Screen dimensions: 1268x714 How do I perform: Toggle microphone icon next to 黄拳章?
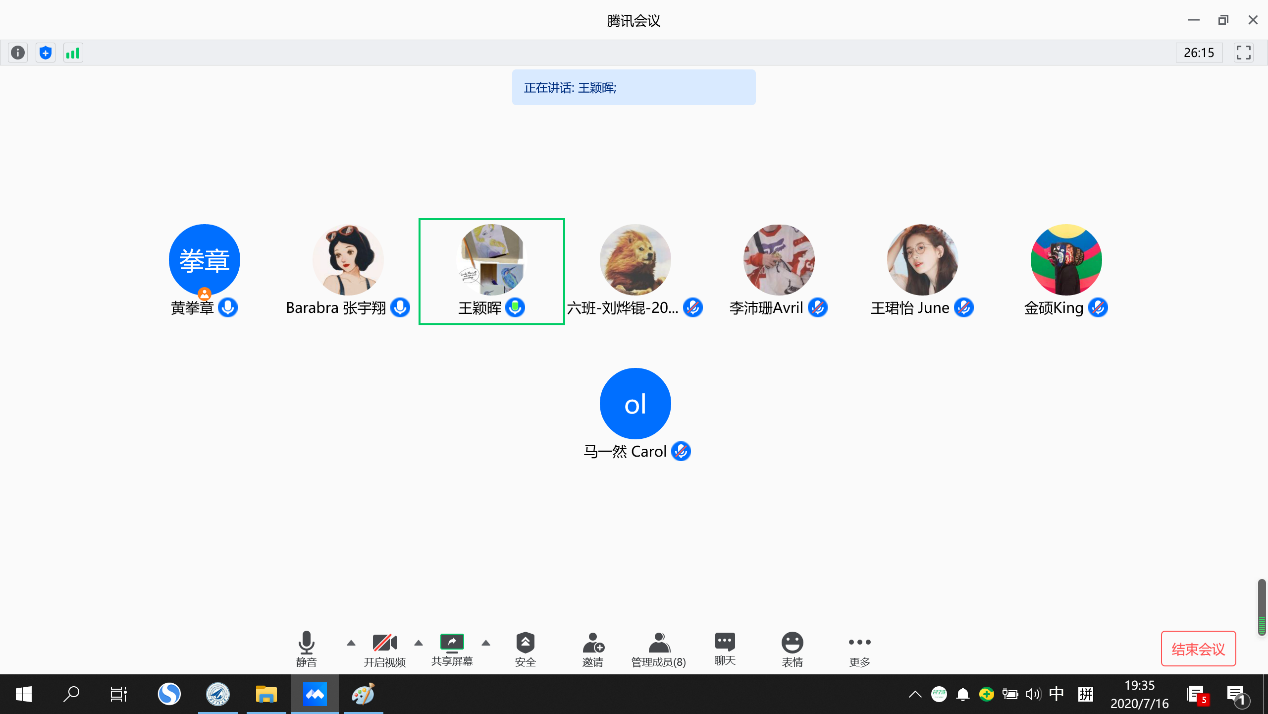pos(228,308)
